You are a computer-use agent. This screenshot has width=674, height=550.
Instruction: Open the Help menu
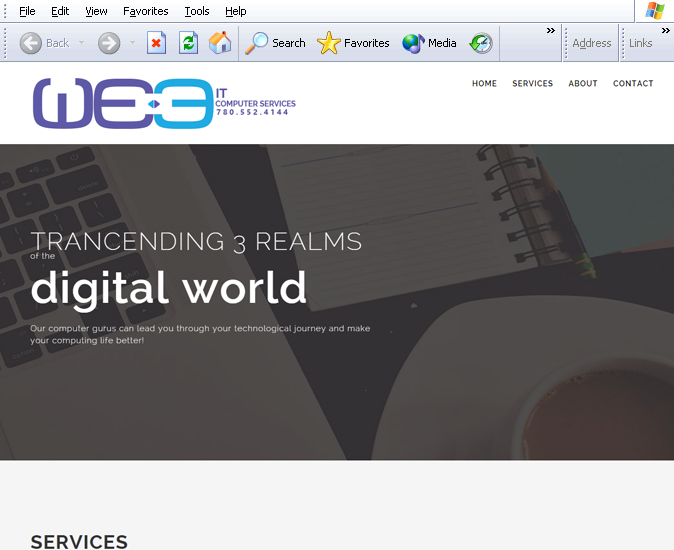(235, 11)
